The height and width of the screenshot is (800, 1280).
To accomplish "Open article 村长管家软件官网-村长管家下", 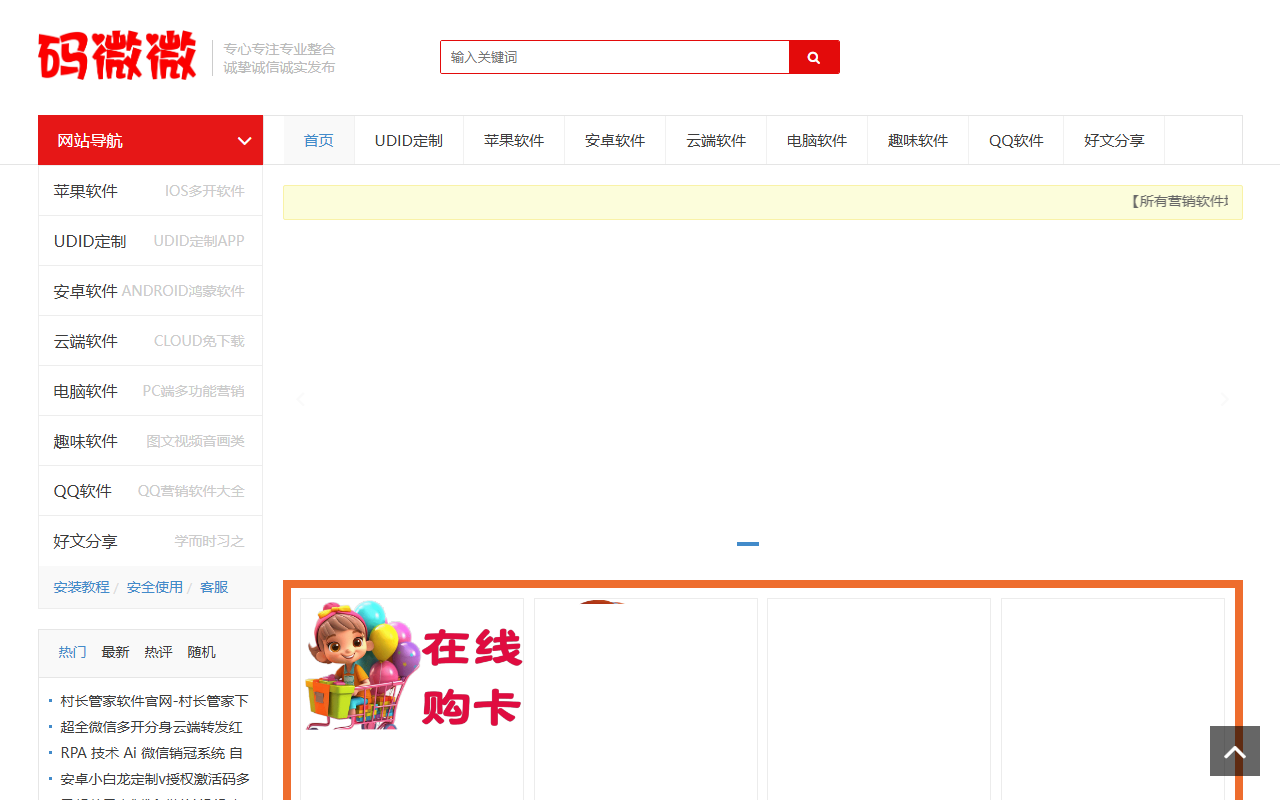I will 155,701.
